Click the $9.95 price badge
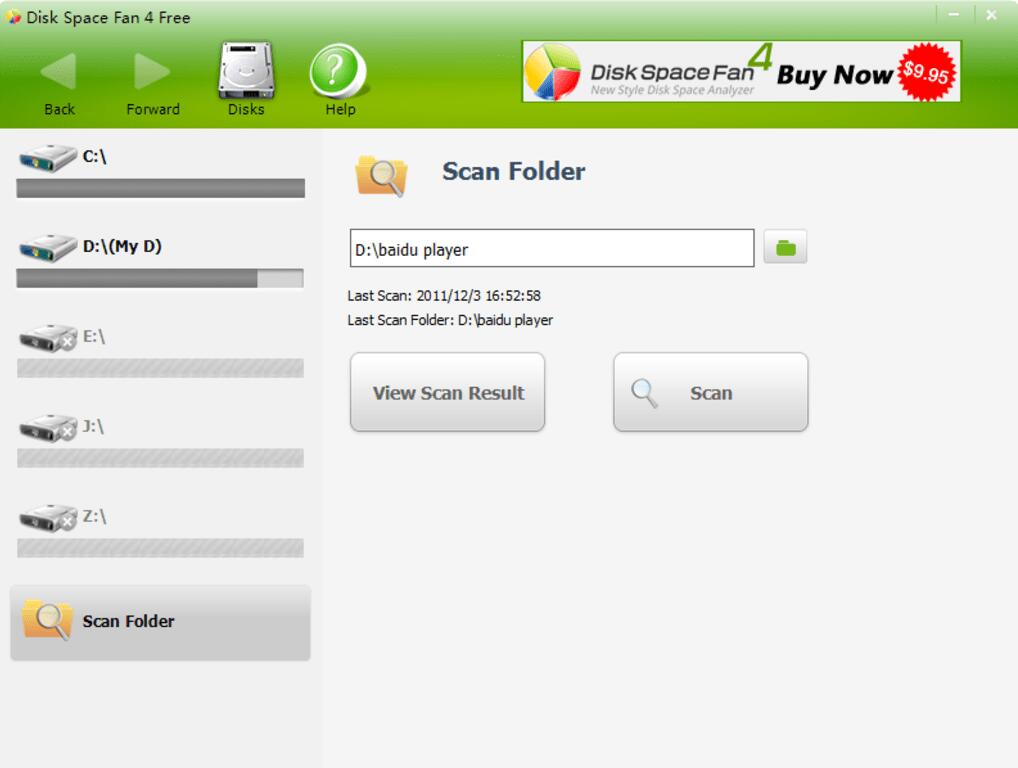 click(927, 72)
